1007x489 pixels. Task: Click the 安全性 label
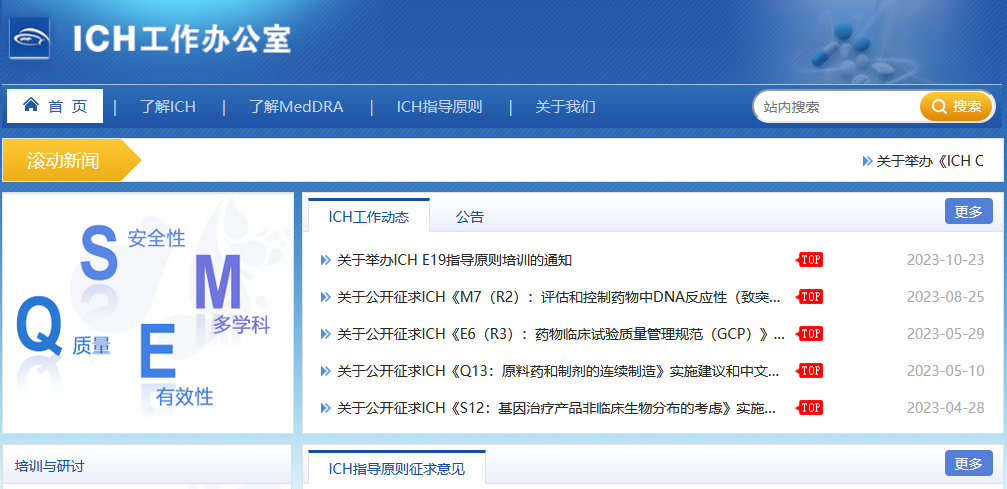click(156, 238)
